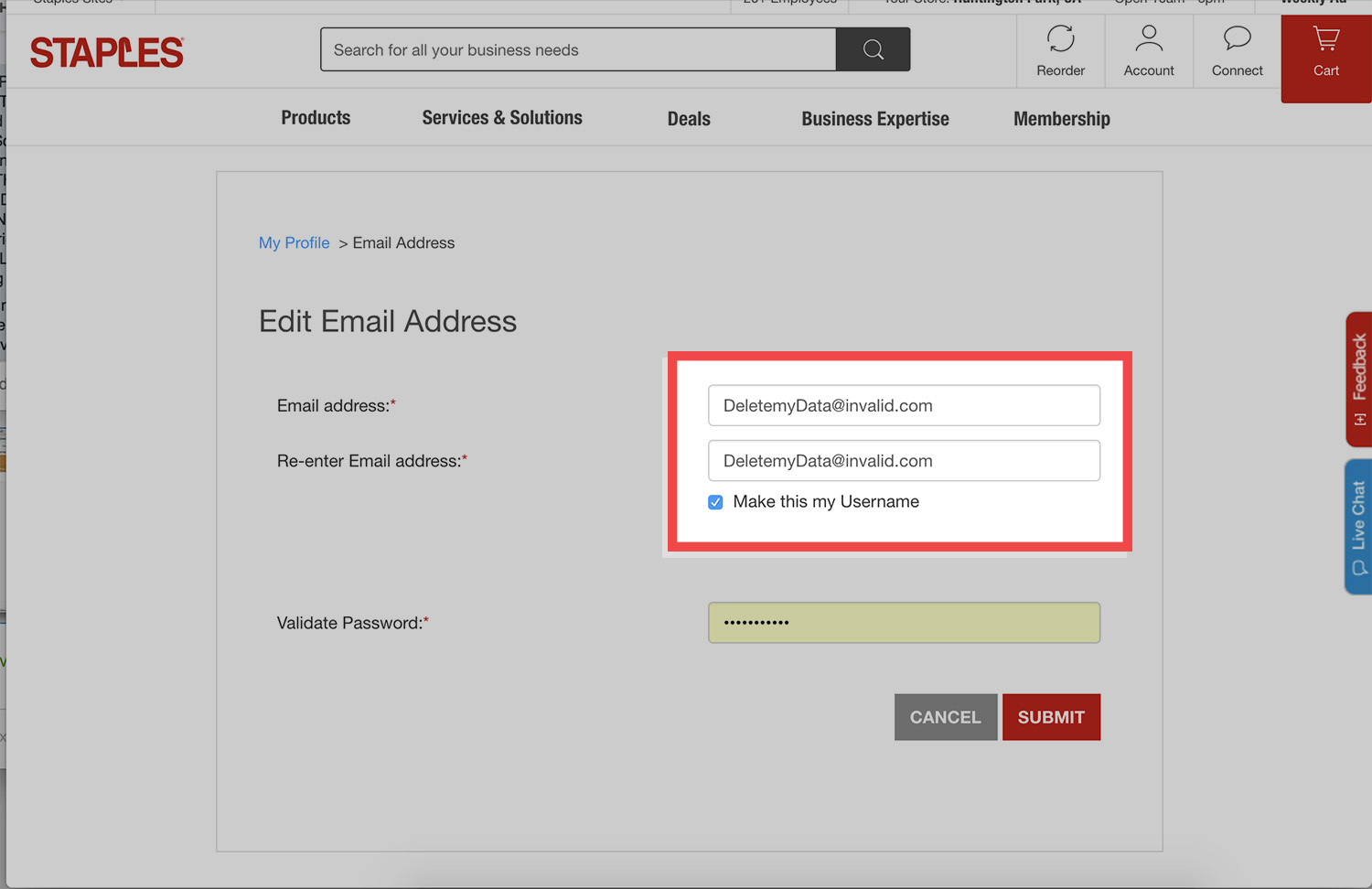Focus the site search field
Image resolution: width=1372 pixels, height=889 pixels.
[578, 49]
